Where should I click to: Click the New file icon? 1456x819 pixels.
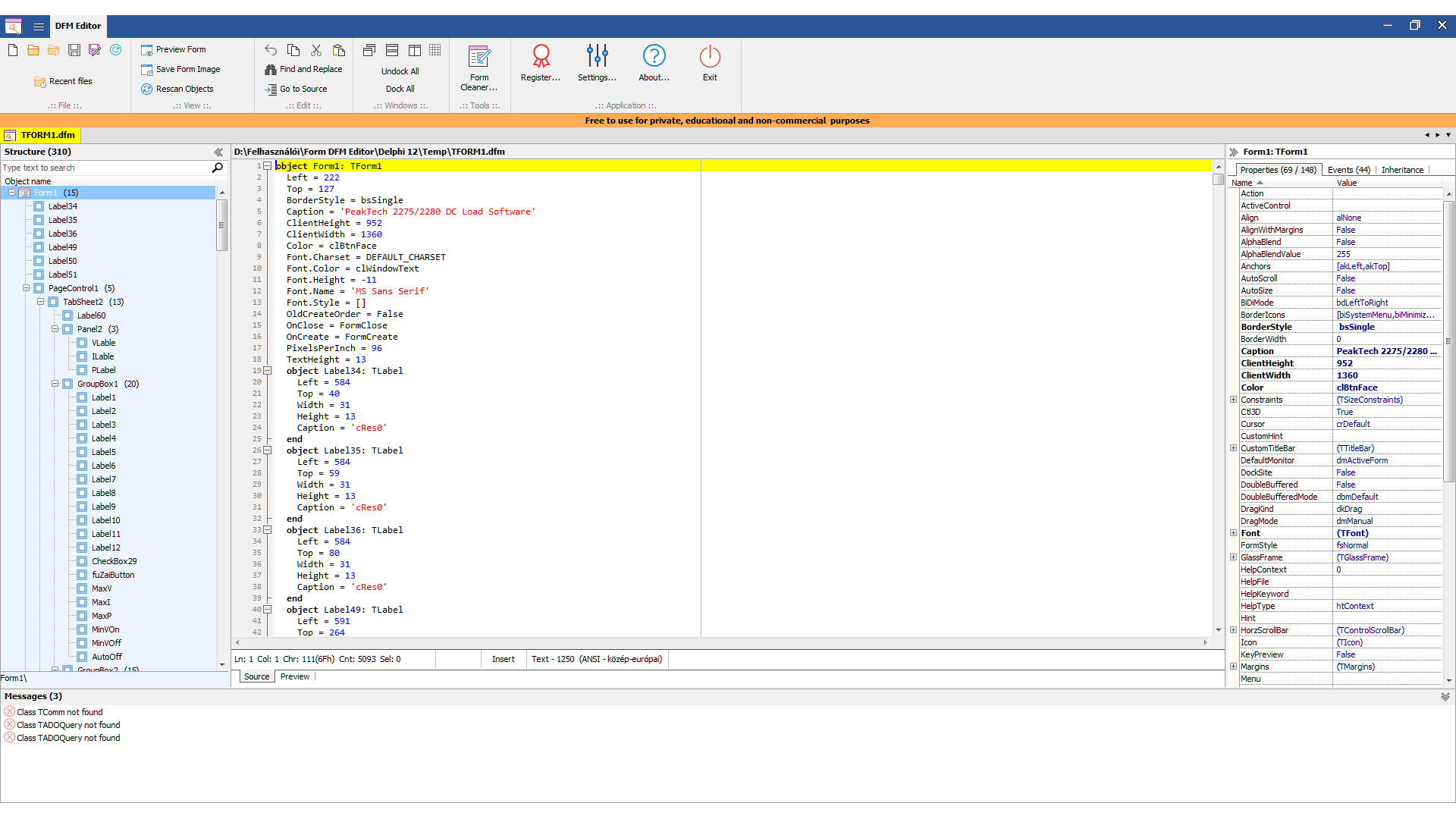pyautogui.click(x=13, y=50)
